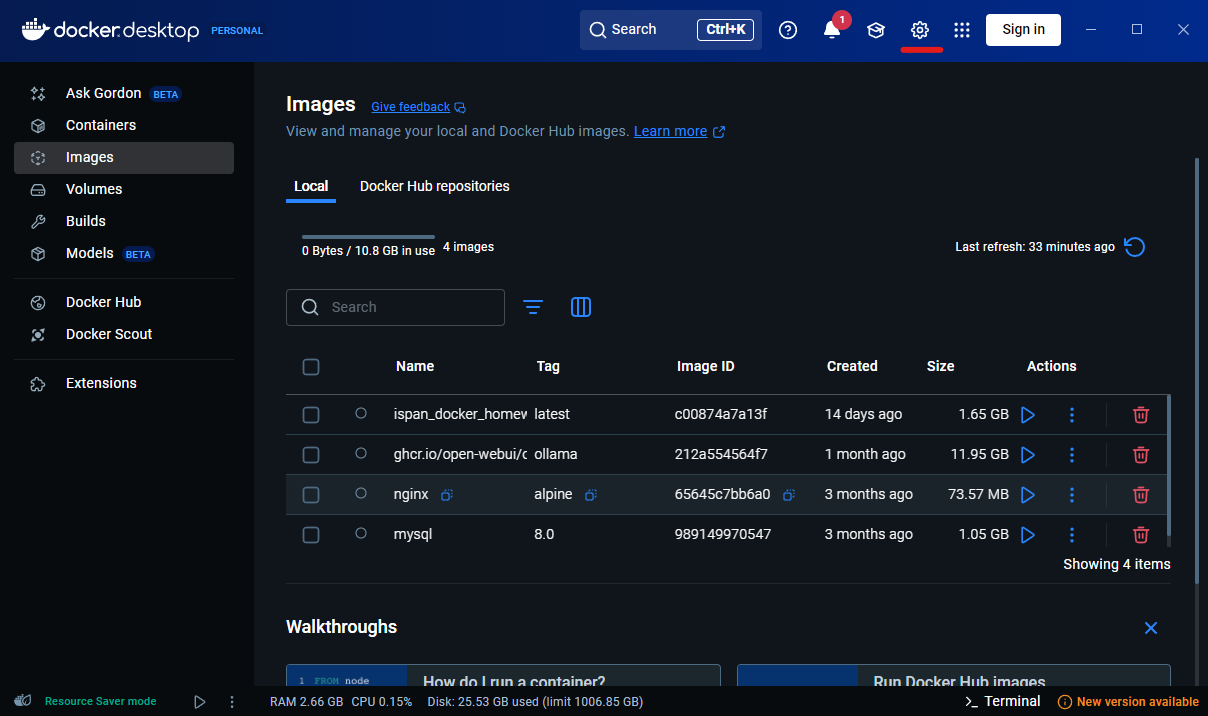Click the Docker whale status icon
This screenshot has height=716, width=1208.
[x=23, y=701]
